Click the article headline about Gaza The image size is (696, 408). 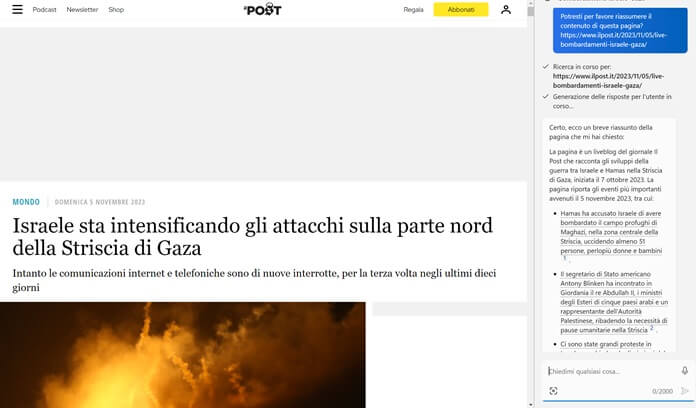tap(253, 237)
